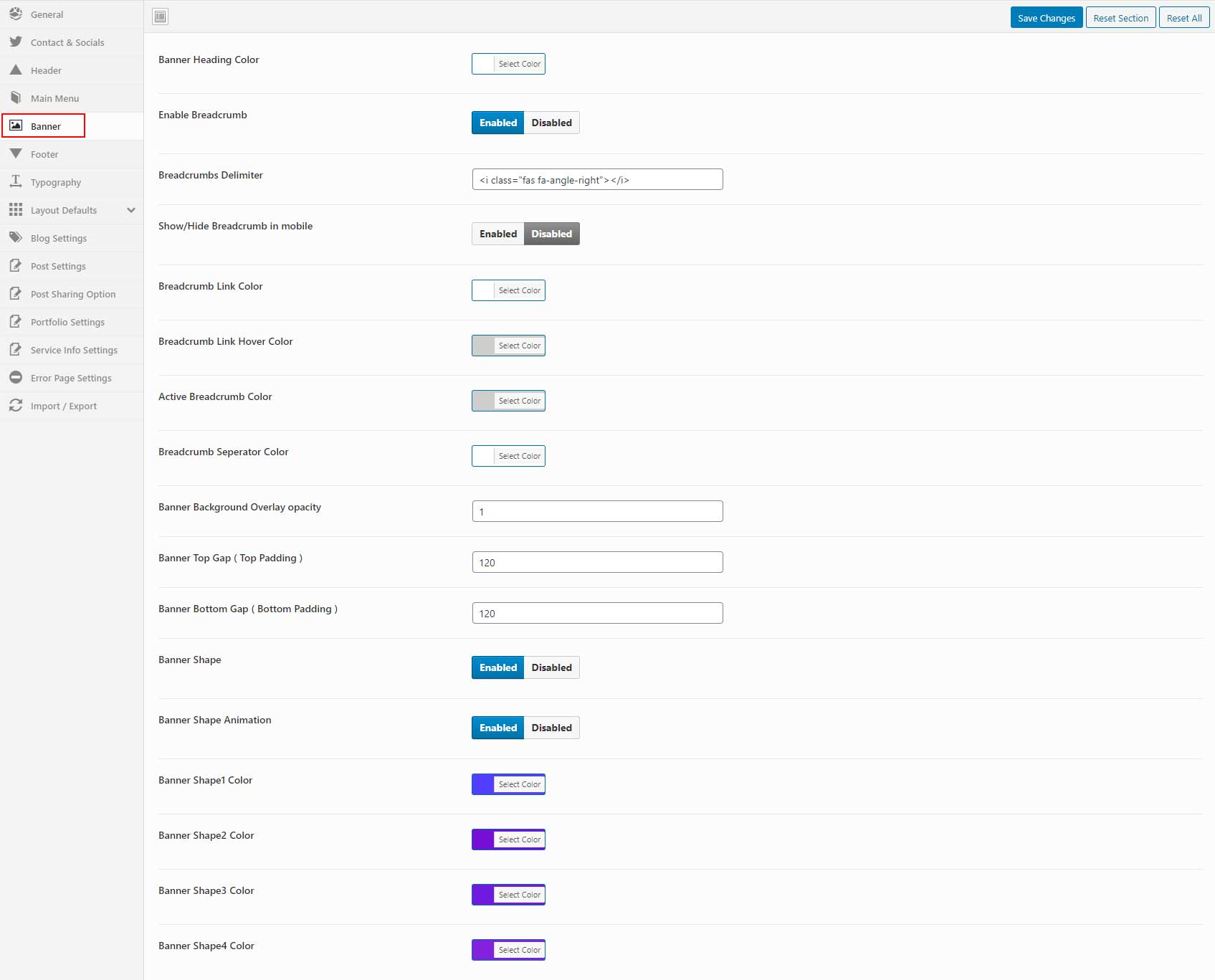Image resolution: width=1215 pixels, height=980 pixels.
Task: Open Service Info Settings section
Action: (72, 350)
